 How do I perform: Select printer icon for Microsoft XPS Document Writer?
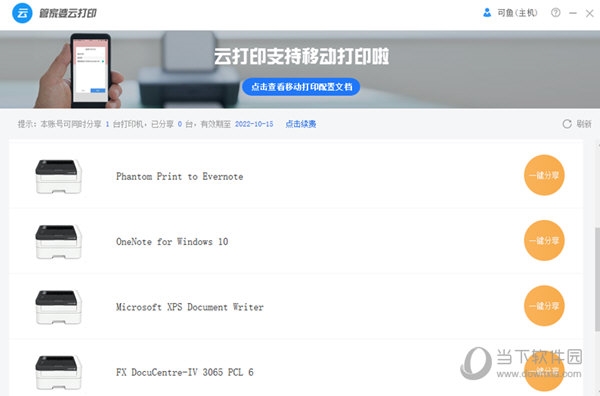pyautogui.click(x=58, y=307)
